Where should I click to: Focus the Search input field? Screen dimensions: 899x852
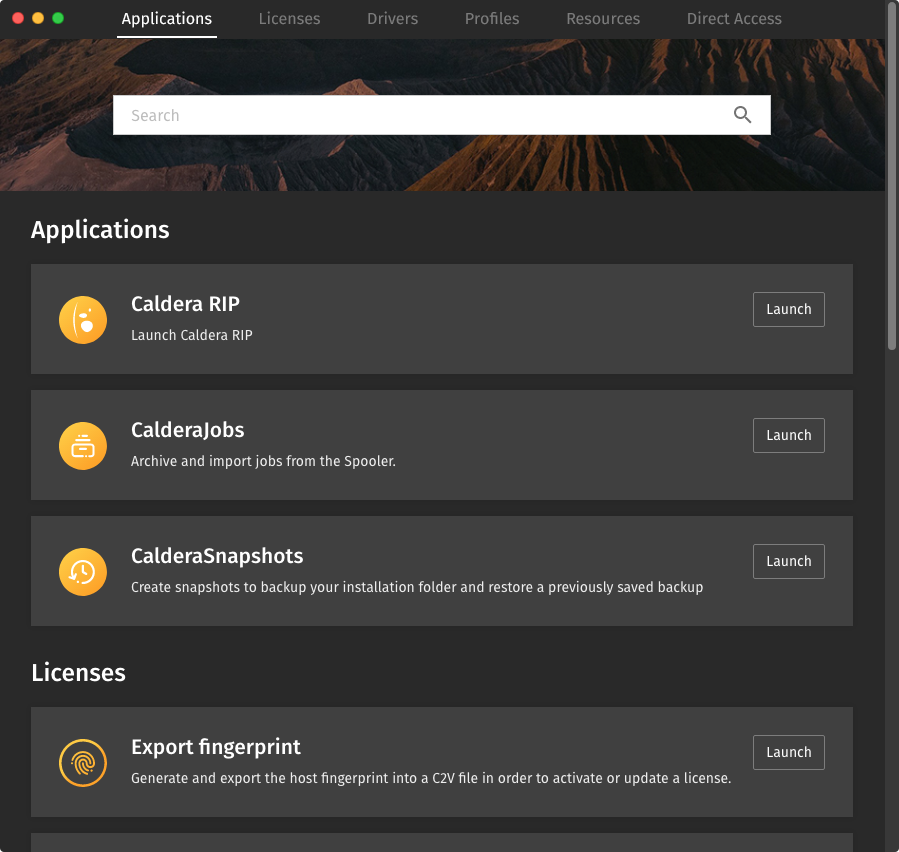pos(441,115)
